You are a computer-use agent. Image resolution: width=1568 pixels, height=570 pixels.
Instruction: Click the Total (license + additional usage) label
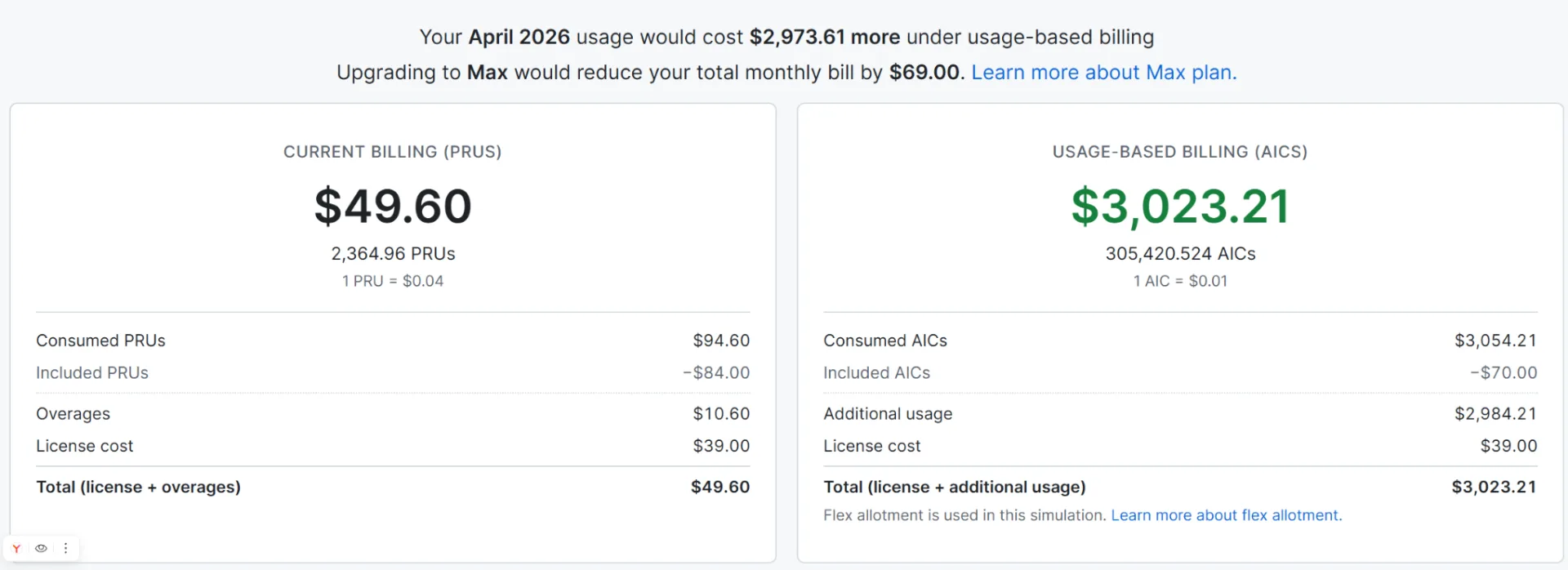954,487
